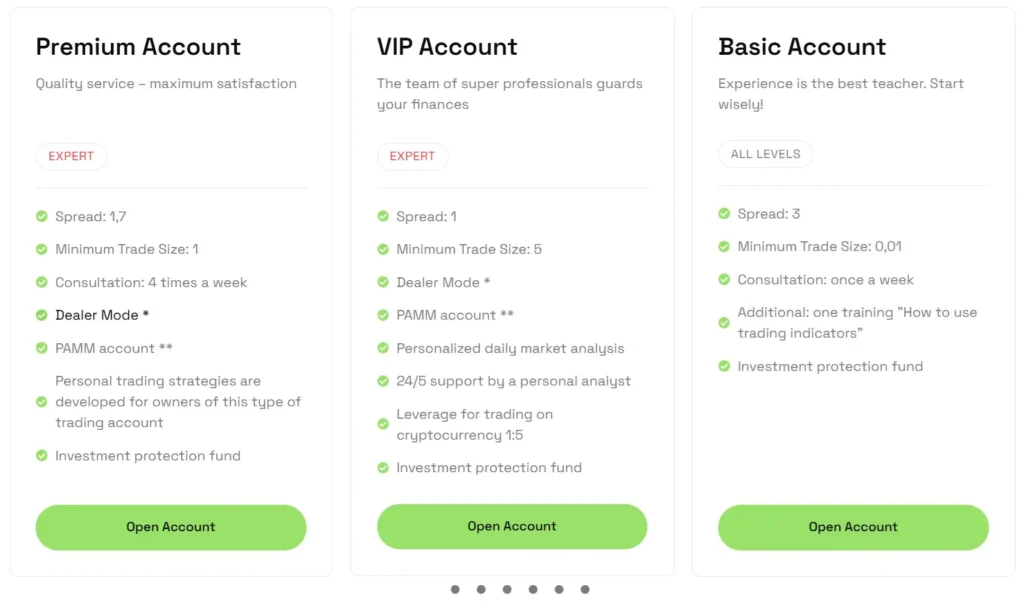Screen dimensions: 1024x615
Task: Click the checkmark beside 24/5 support by analyst
Action: [x=383, y=381]
